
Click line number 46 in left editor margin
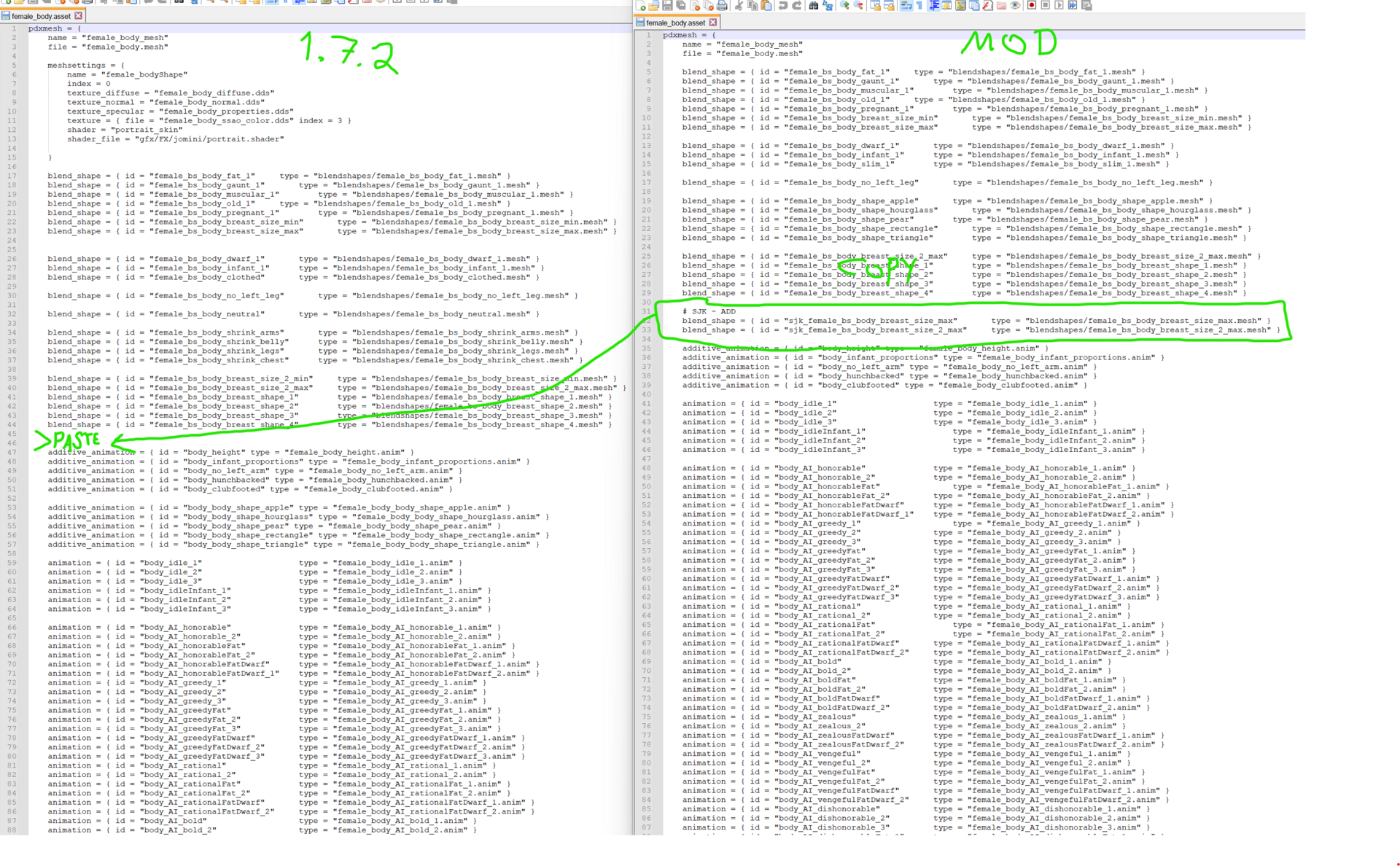pyautogui.click(x=12, y=443)
